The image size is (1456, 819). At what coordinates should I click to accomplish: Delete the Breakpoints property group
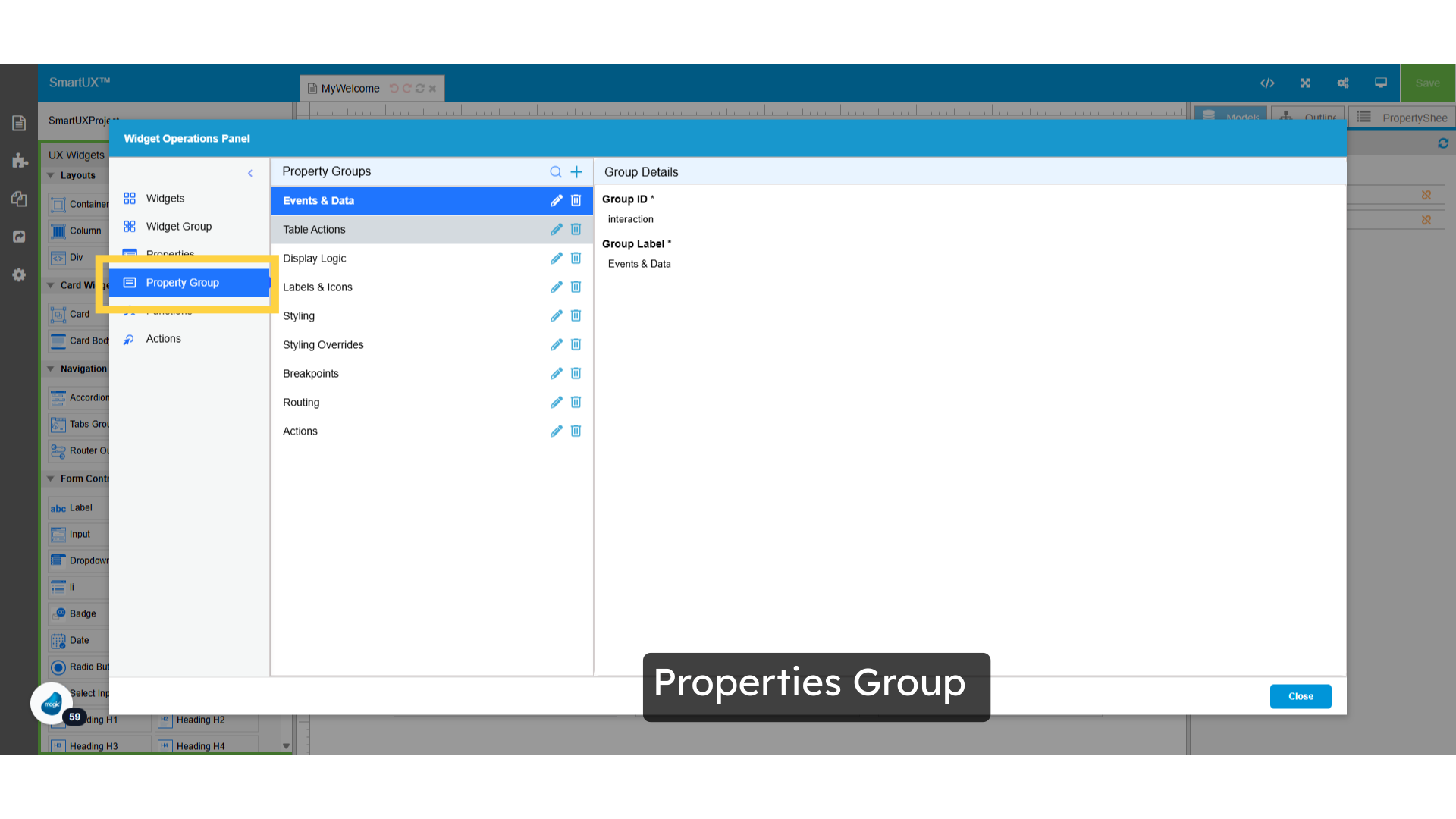[x=576, y=373]
